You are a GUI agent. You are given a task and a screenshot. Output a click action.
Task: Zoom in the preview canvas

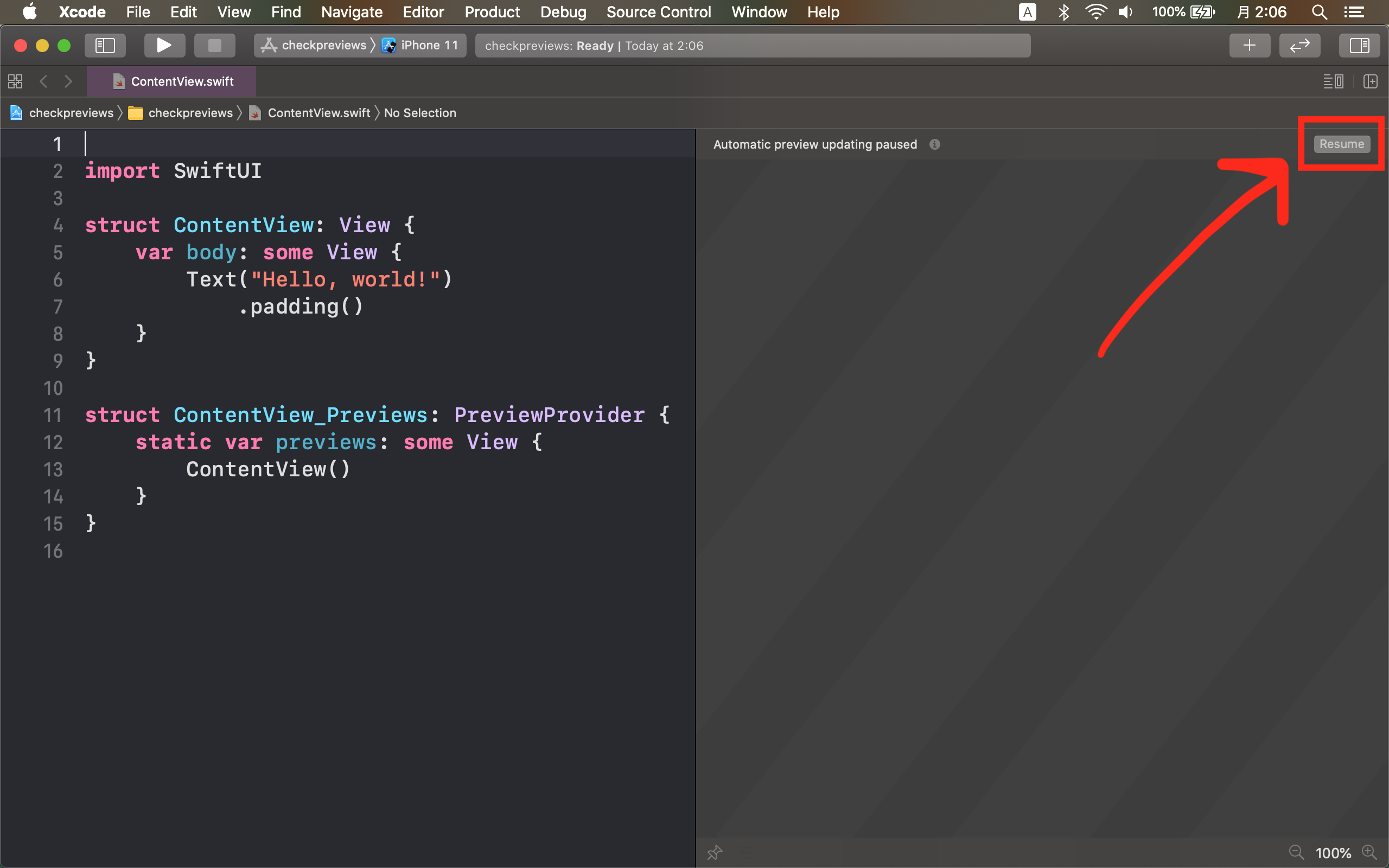[1369, 852]
